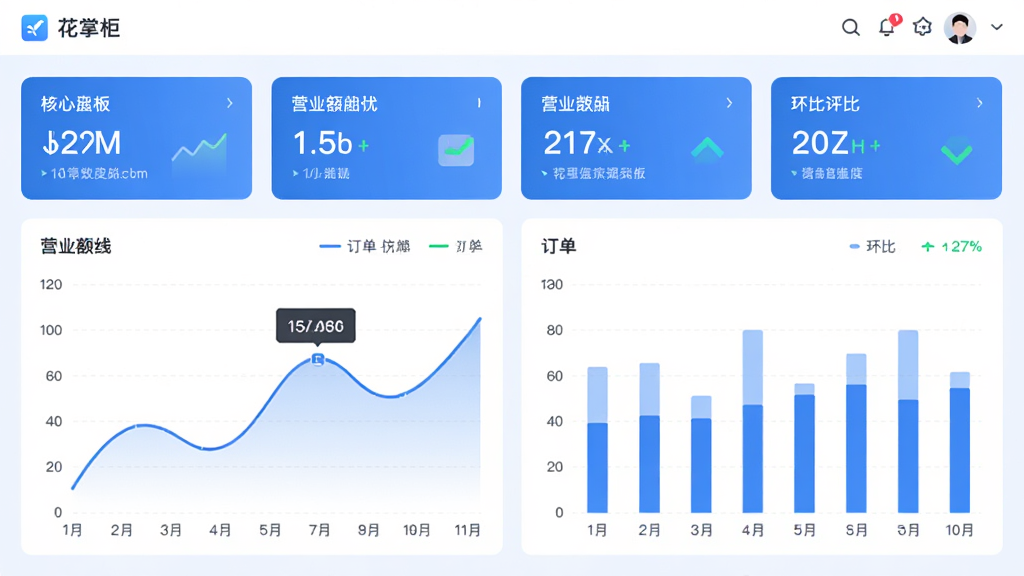The height and width of the screenshot is (576, 1024).
Task: Click the dark lower segment of 1月 bar
Action: pos(598,468)
